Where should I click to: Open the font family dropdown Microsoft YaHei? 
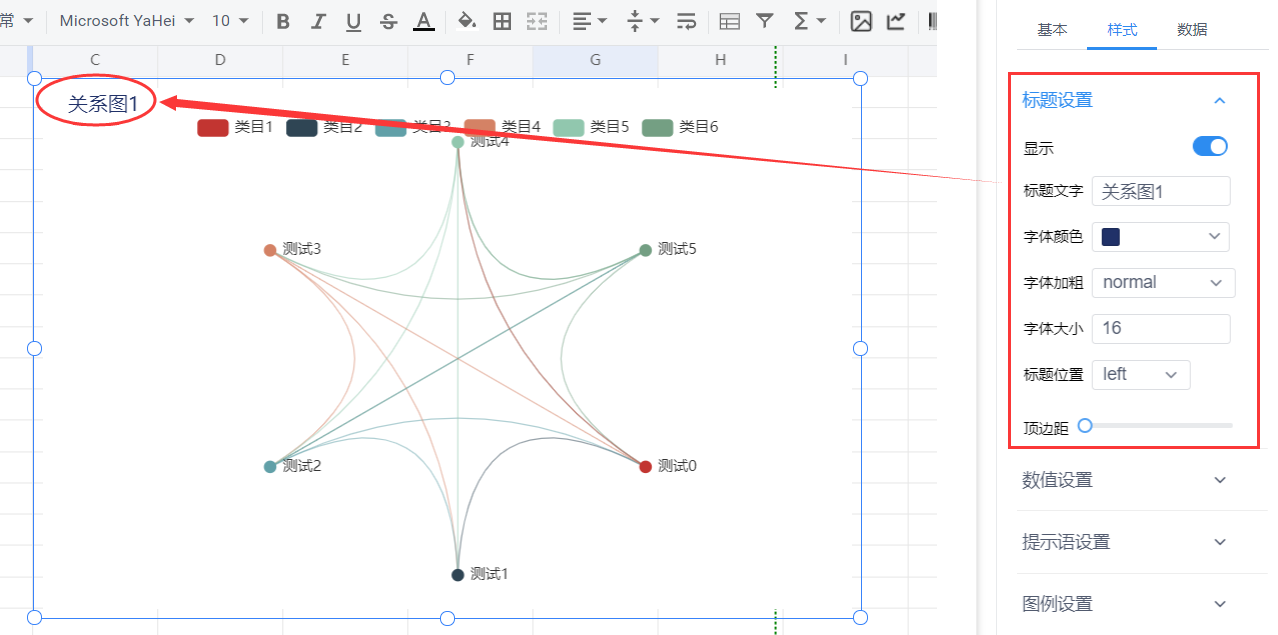(x=127, y=21)
